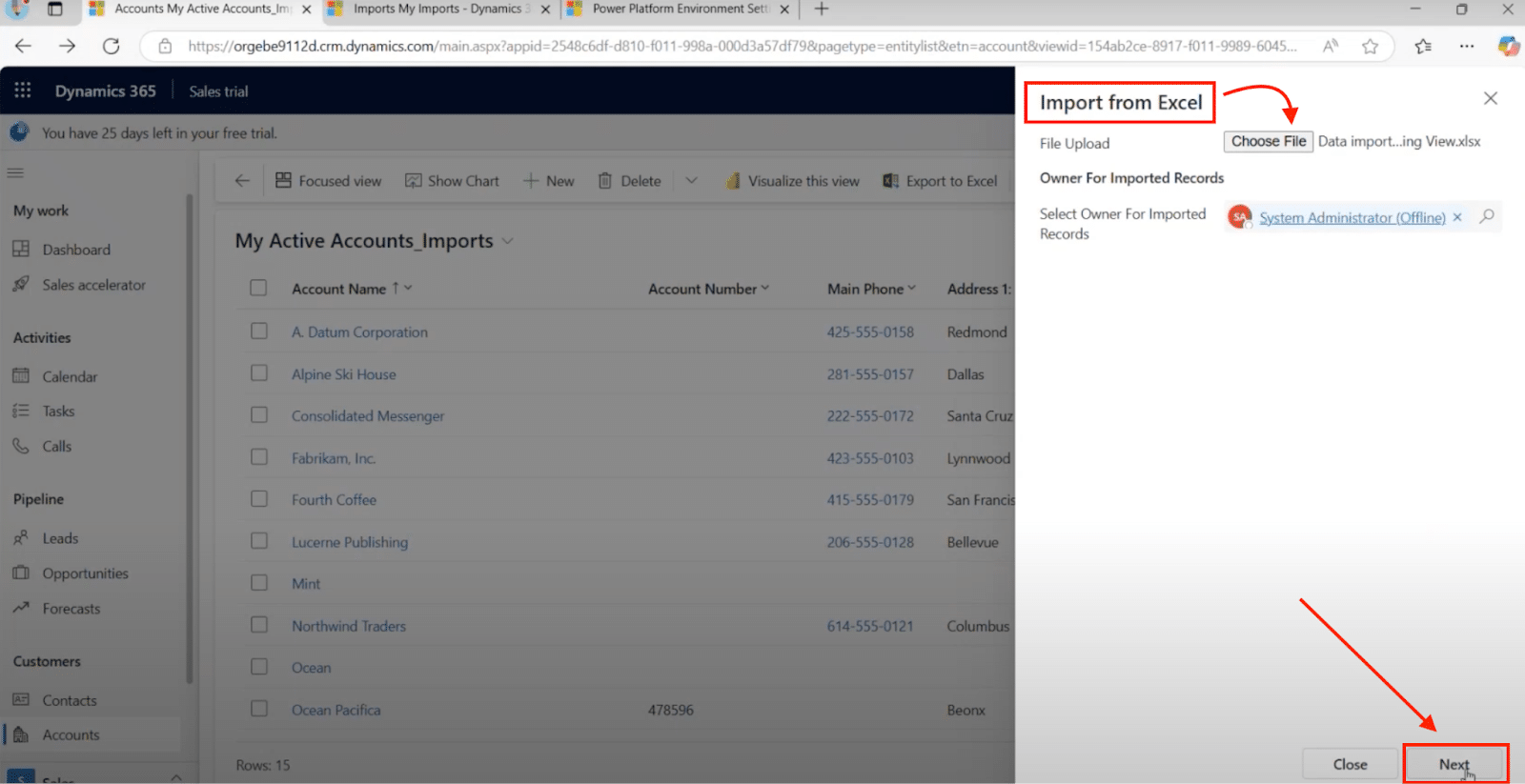Click the browser address bar URL

point(743,46)
